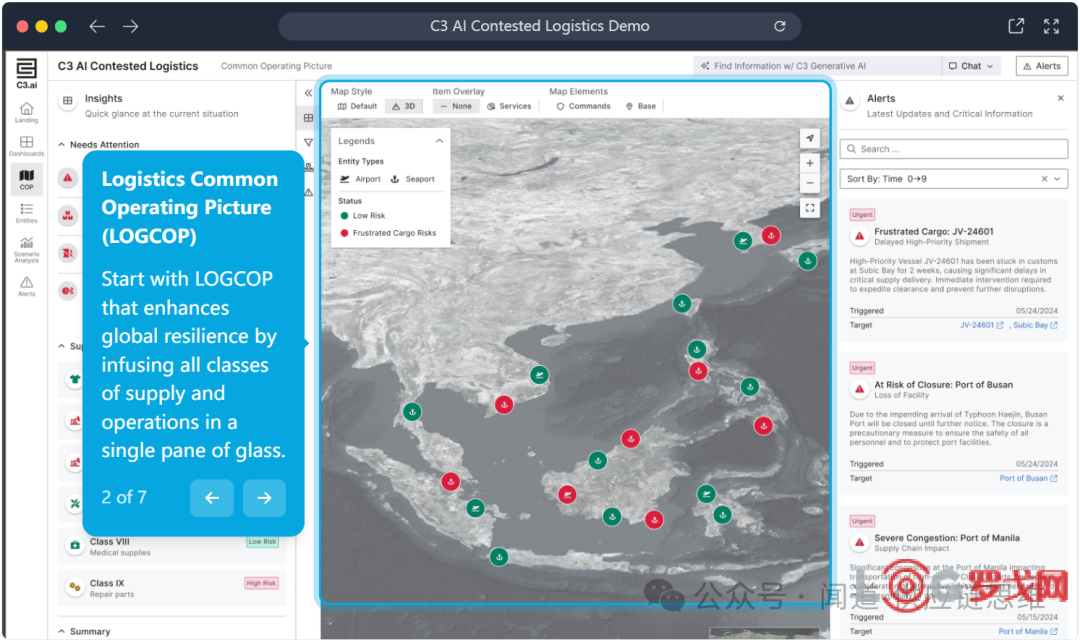This screenshot has height=640, width=1080.
Task: Click the Frustrated Cargo Risks legend entry
Action: (x=388, y=233)
